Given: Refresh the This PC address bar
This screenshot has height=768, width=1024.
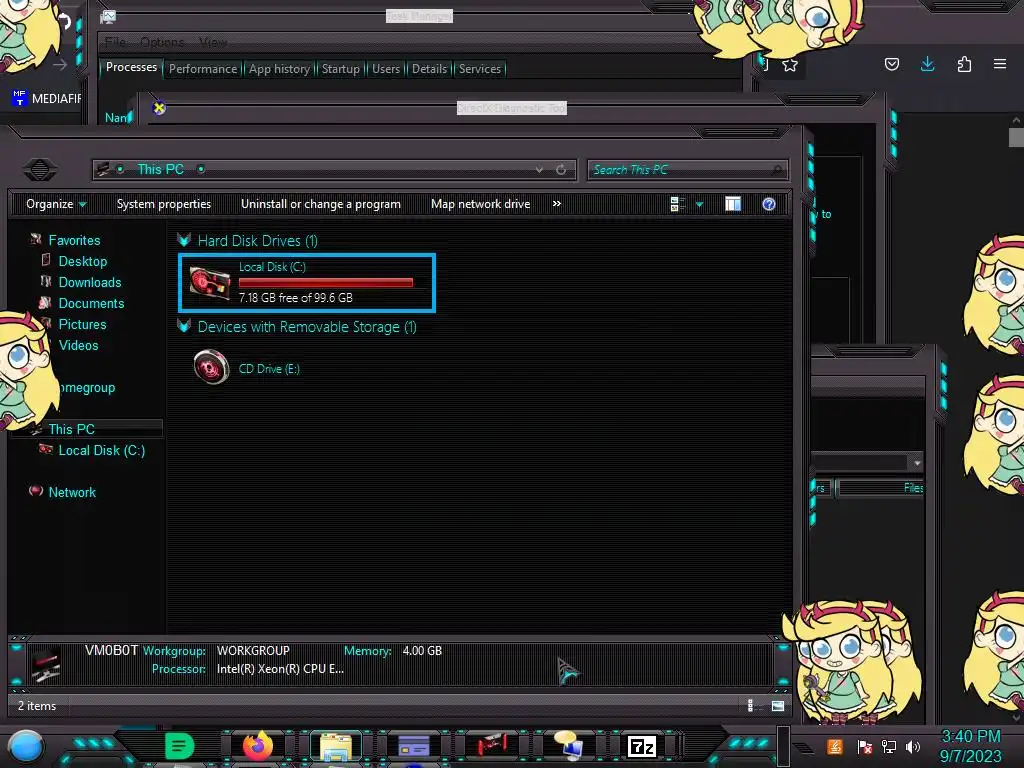Looking at the screenshot, I should click(x=561, y=170).
